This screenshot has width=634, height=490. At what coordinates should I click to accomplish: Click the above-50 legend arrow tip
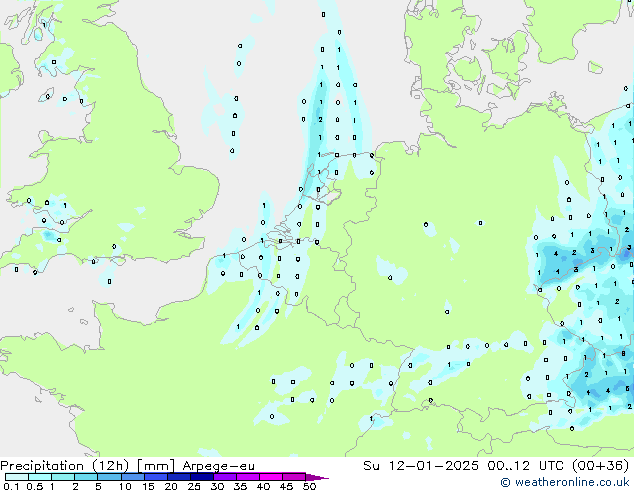point(317,477)
